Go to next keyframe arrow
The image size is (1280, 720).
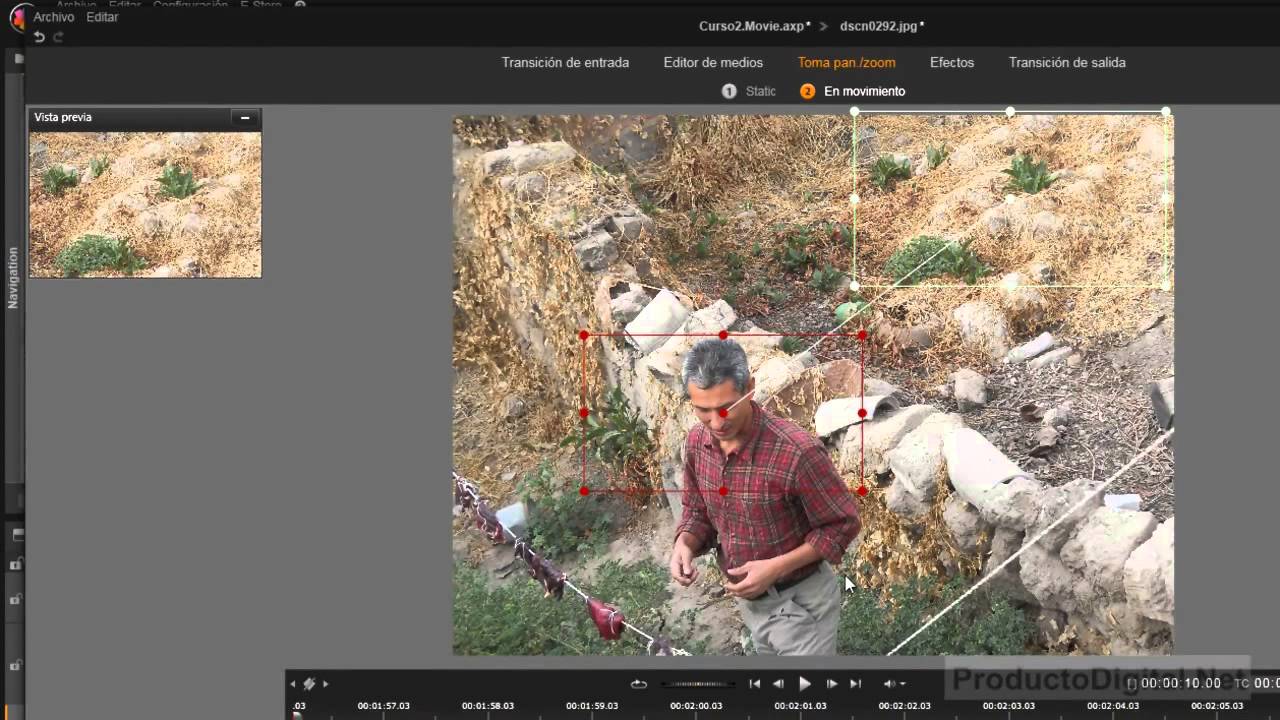click(x=325, y=684)
